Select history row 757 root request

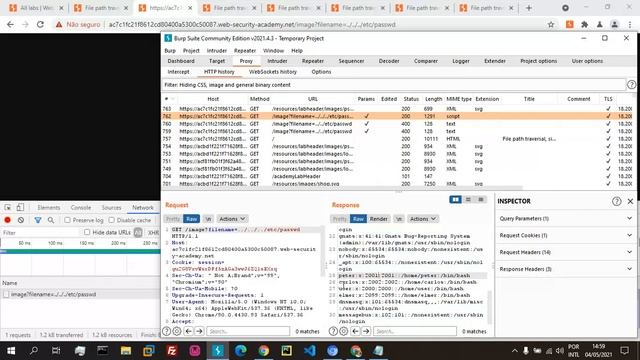(x=398, y=139)
